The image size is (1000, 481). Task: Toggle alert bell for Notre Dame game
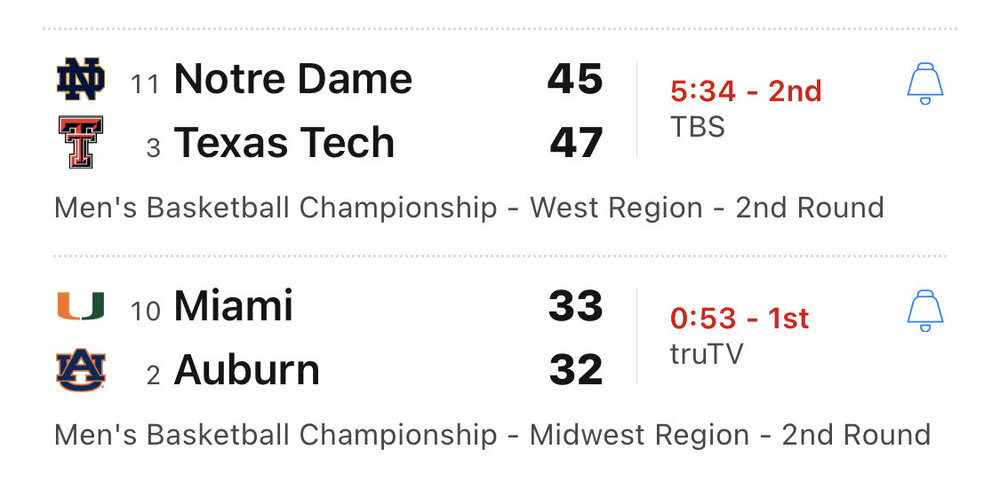(x=925, y=84)
